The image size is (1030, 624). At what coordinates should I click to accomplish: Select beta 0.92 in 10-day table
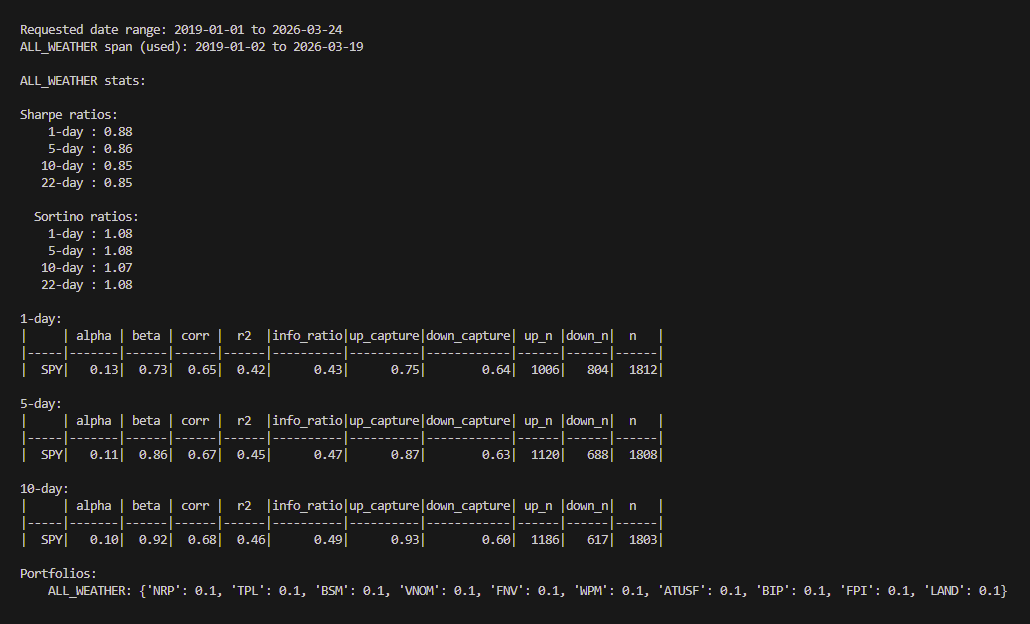[x=153, y=539]
